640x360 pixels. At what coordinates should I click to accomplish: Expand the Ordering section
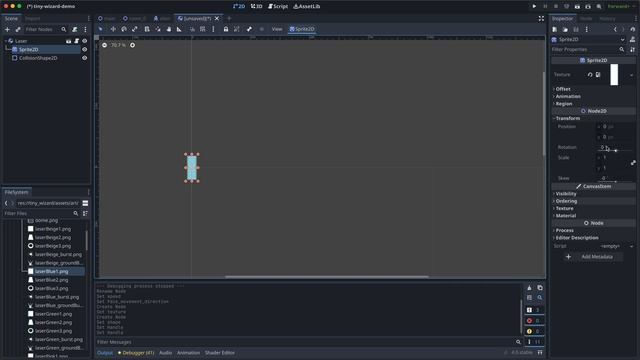565,201
